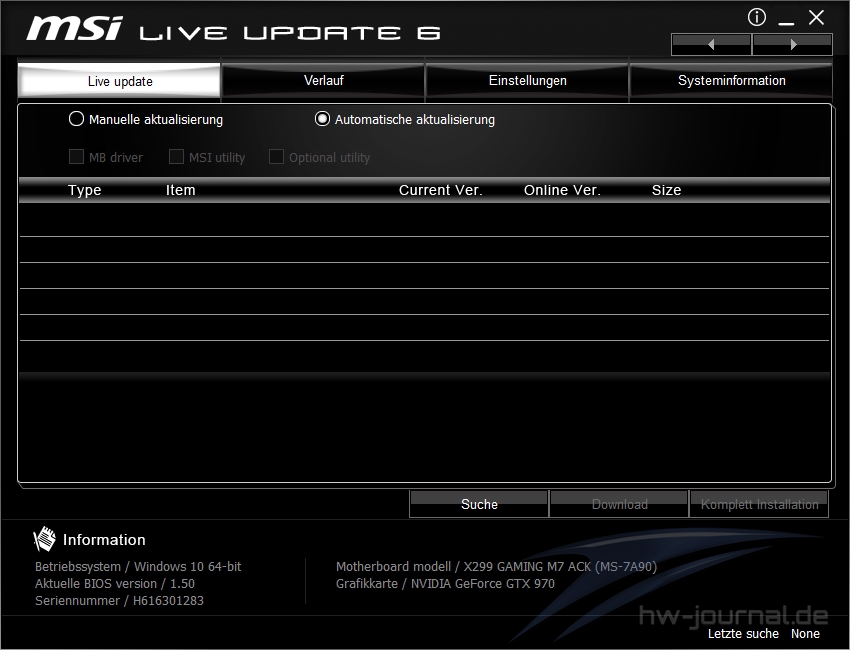Select Manuelle aktualisierung radio button

pyautogui.click(x=76, y=119)
